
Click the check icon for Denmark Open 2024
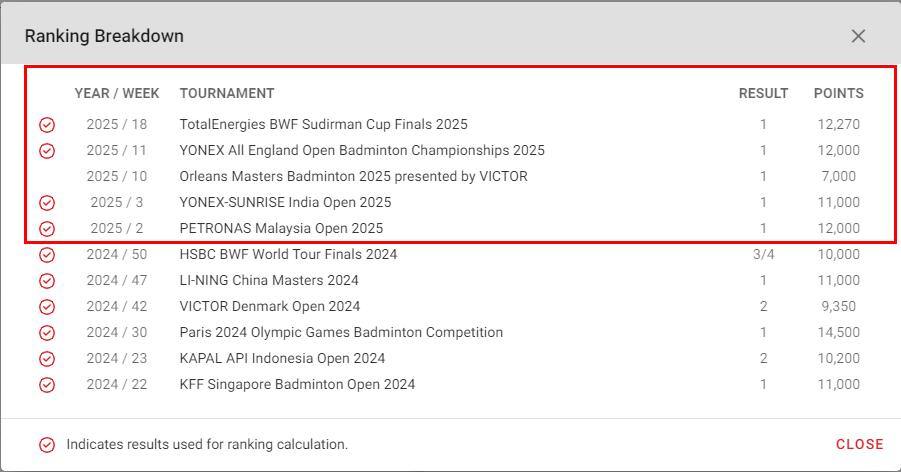point(47,306)
